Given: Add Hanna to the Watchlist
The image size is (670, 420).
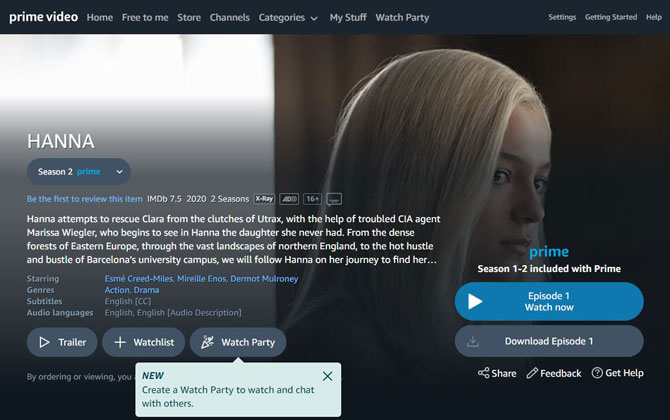Looking at the screenshot, I should (x=144, y=342).
